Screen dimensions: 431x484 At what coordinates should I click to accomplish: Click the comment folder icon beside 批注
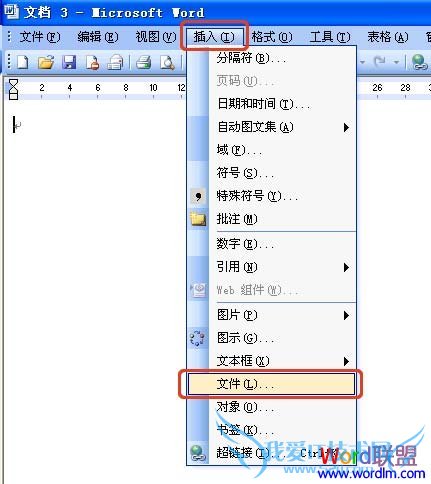click(198, 219)
